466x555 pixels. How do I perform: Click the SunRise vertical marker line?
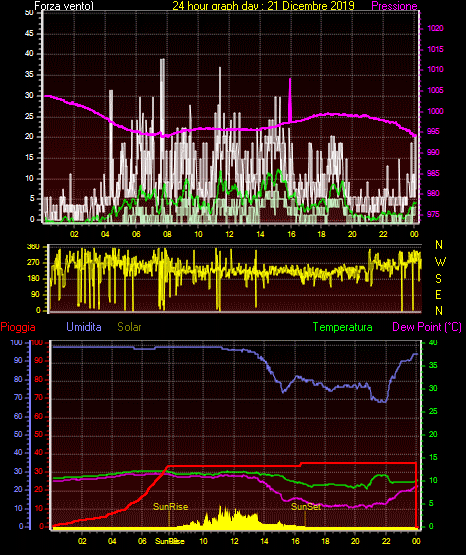(169, 519)
